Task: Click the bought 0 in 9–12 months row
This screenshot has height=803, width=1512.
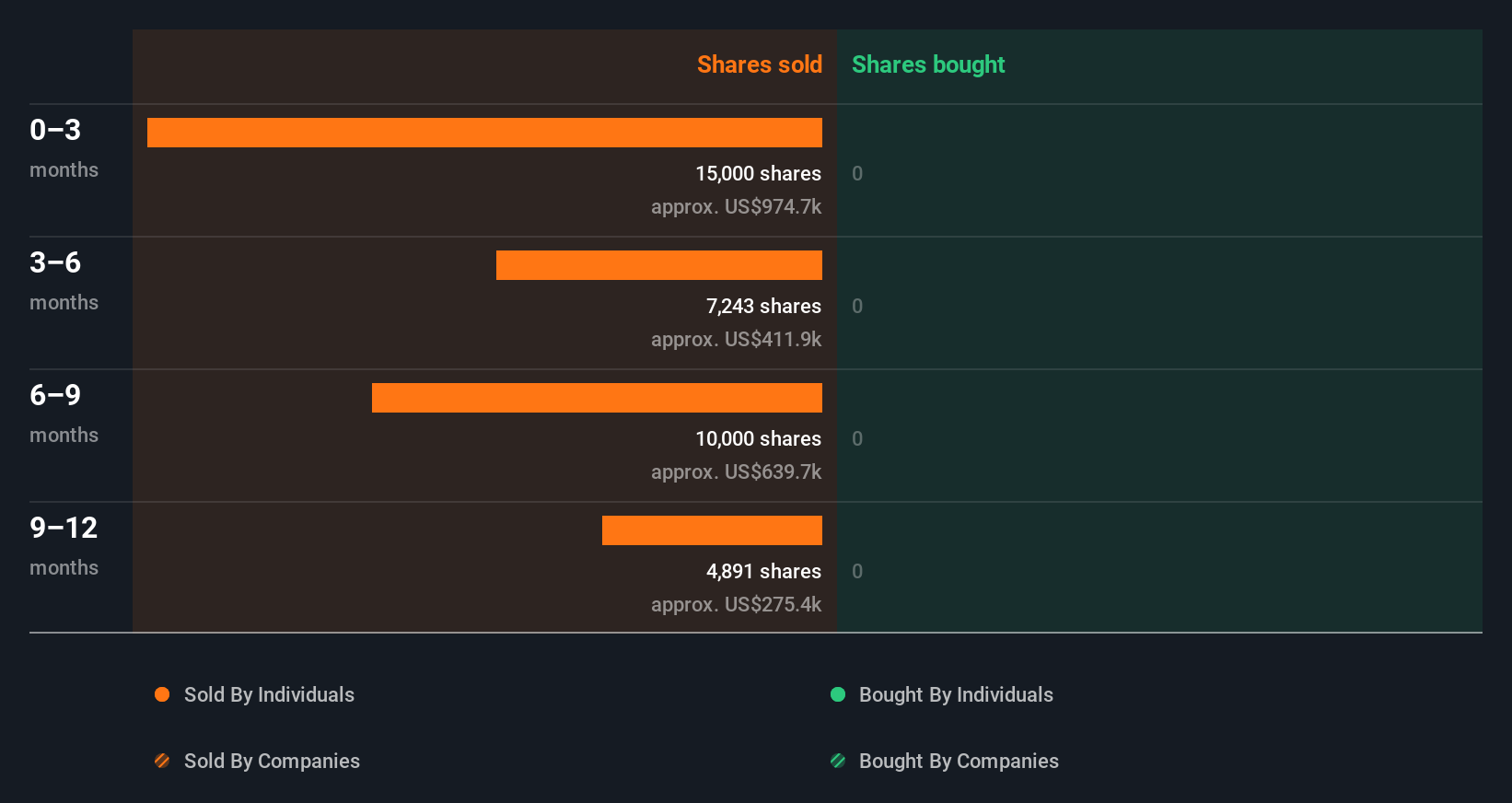Action: click(x=857, y=571)
